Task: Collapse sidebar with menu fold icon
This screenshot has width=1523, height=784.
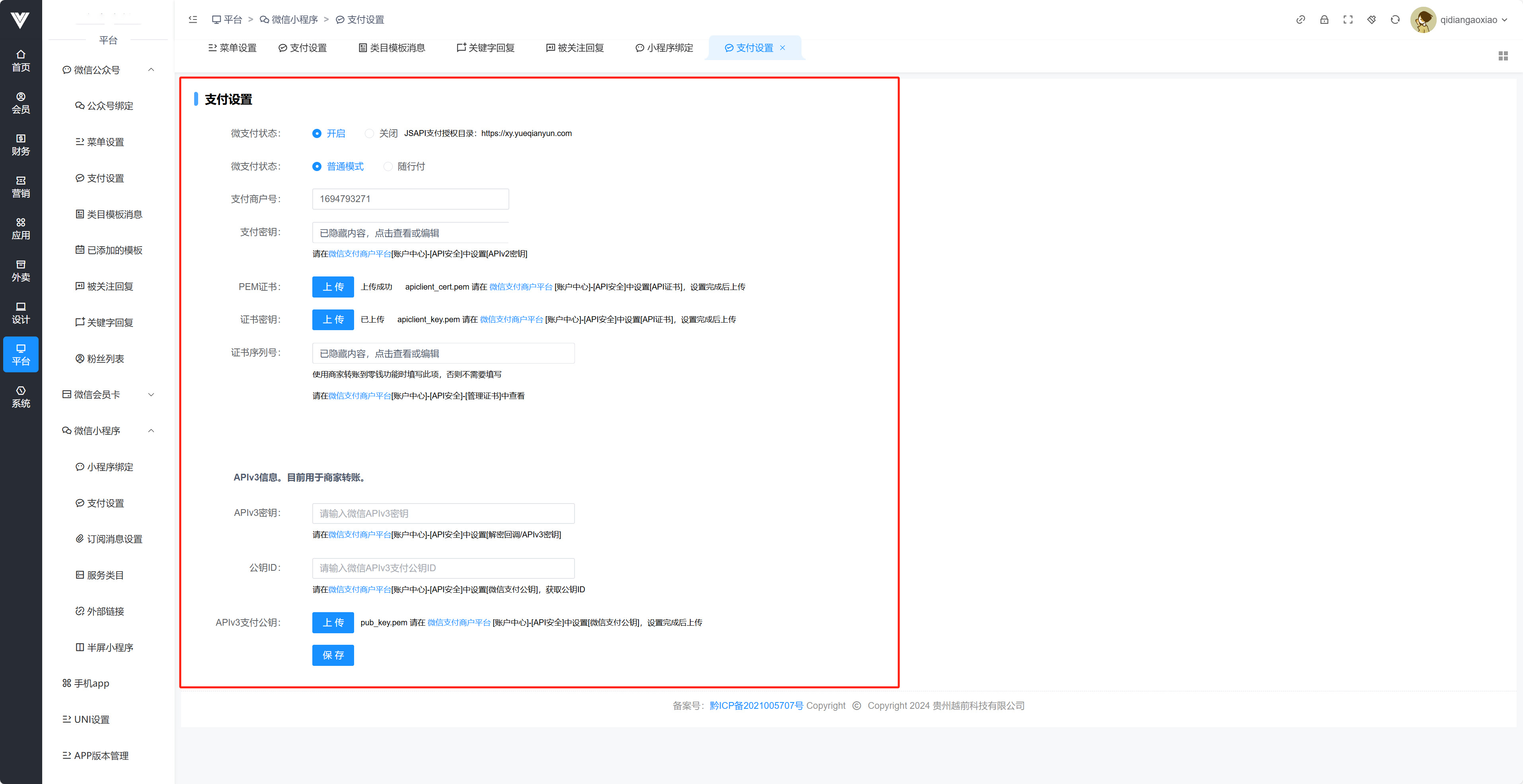Action: tap(193, 19)
